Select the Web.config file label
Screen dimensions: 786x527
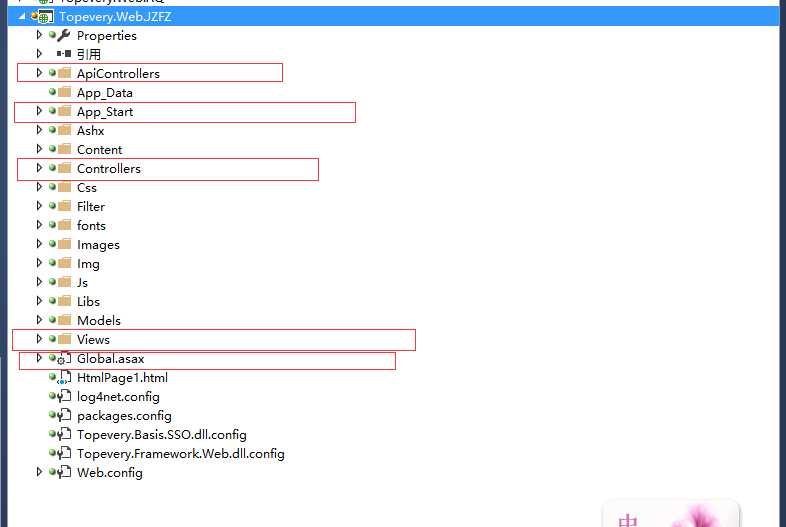[110, 473]
